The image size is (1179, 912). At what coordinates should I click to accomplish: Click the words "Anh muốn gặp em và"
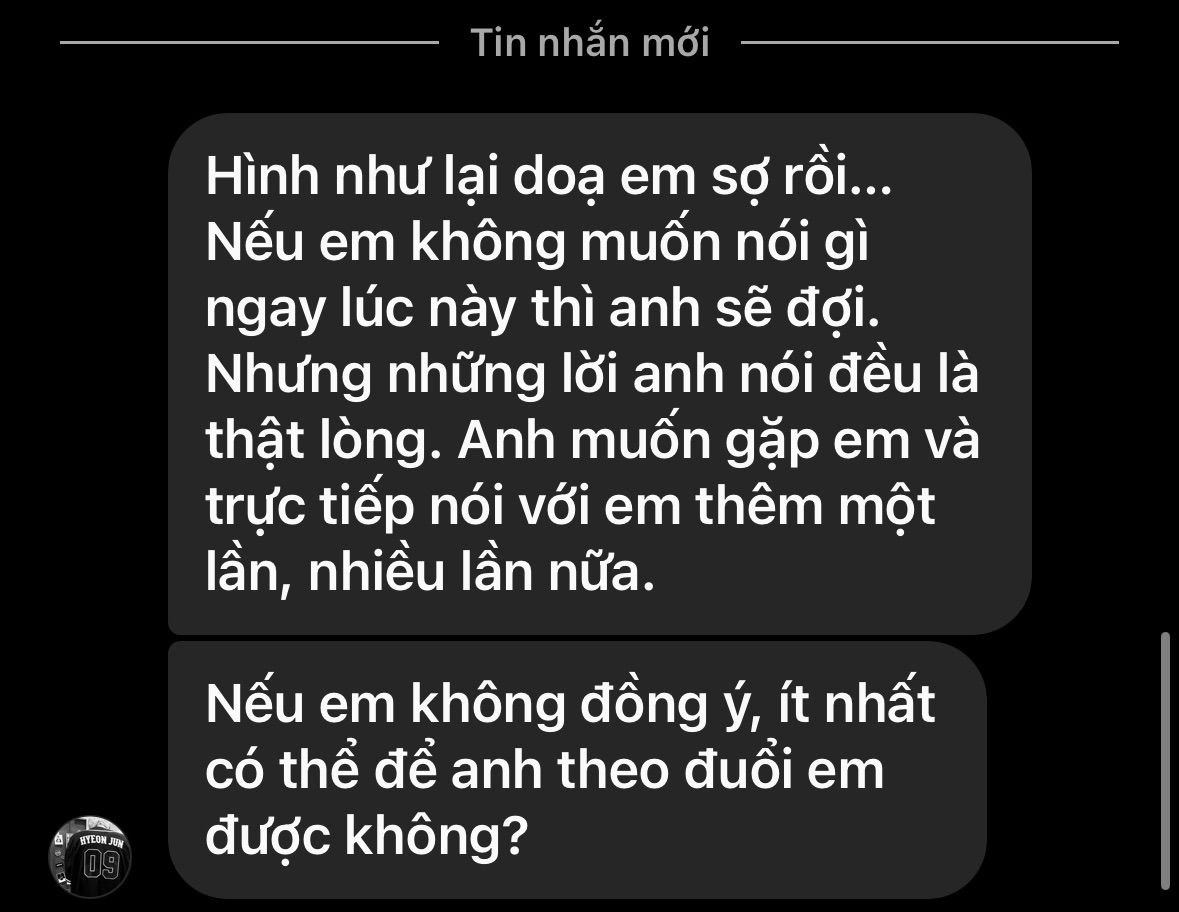[718, 441]
